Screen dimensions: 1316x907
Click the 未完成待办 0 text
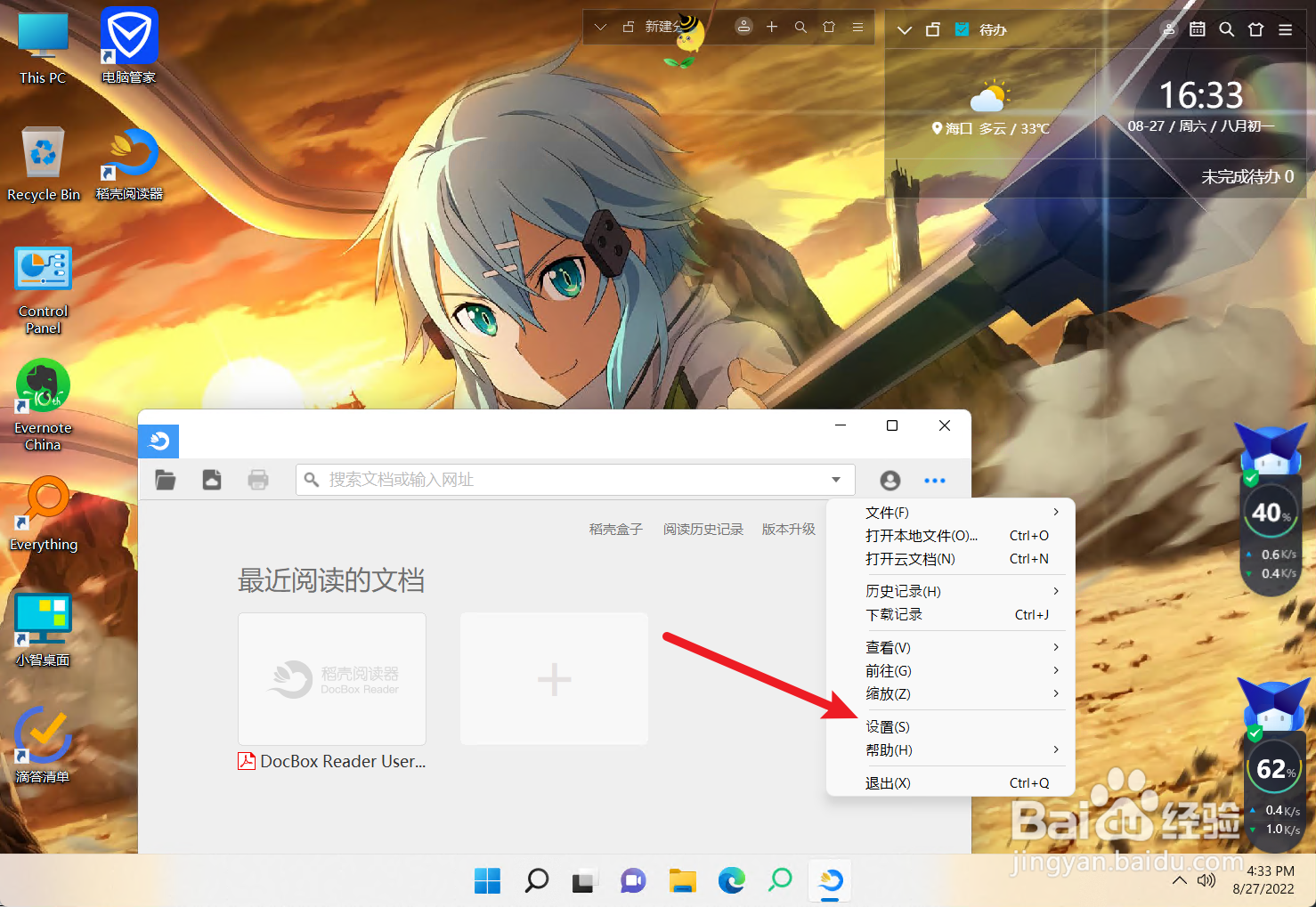point(1247,177)
